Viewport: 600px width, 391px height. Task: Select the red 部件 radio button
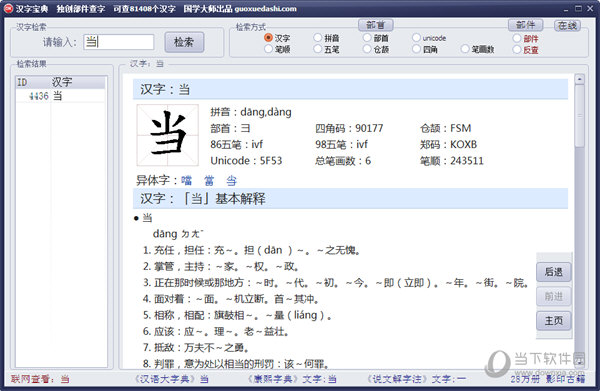click(517, 38)
